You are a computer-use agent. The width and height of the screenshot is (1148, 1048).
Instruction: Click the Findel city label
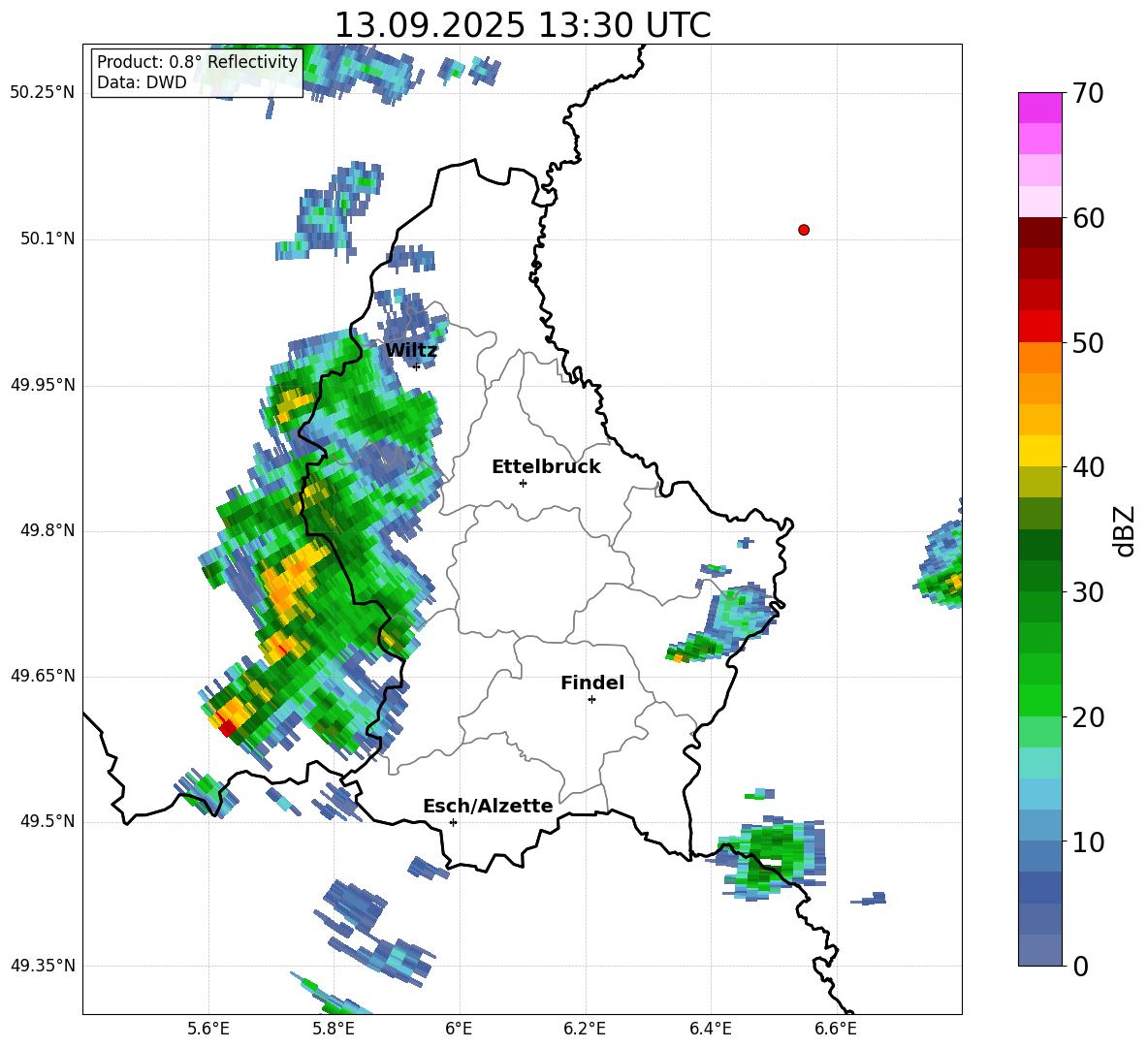point(592,683)
